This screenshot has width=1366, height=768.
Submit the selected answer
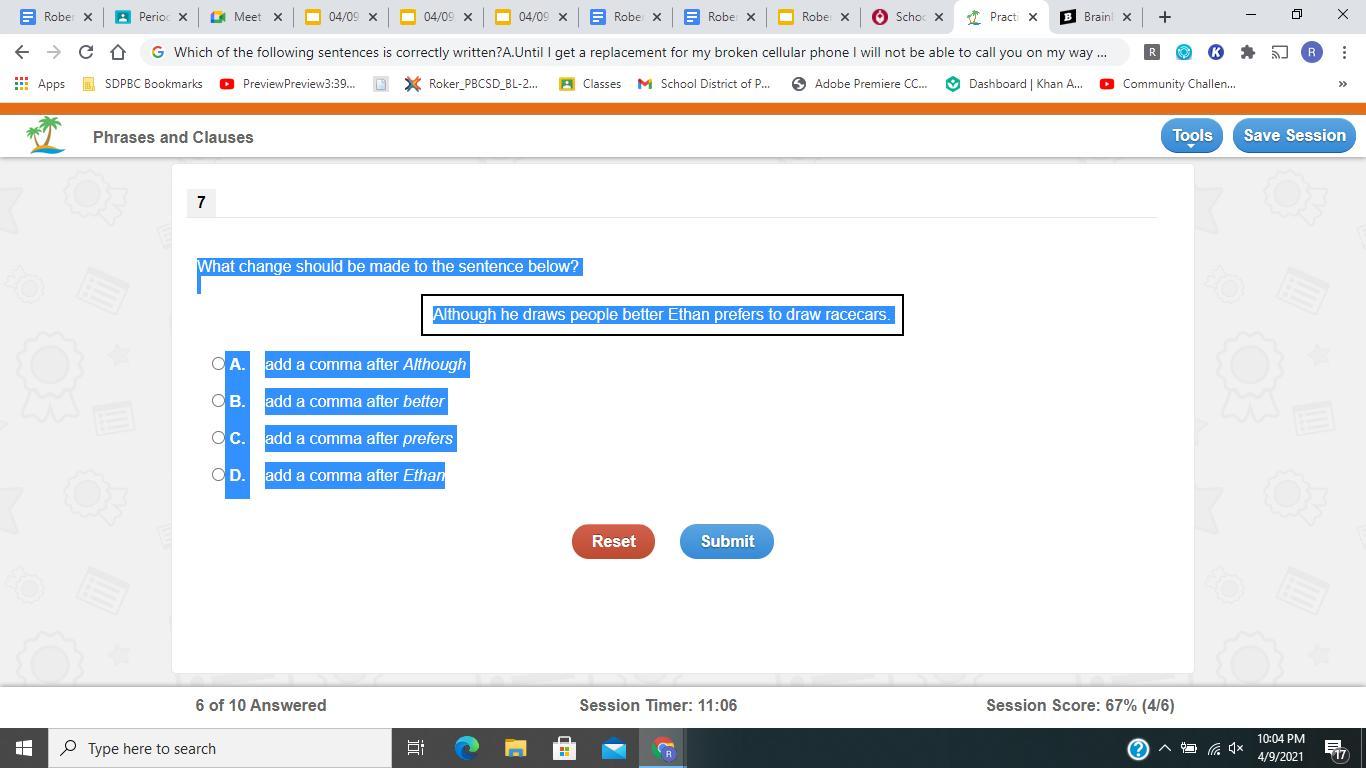click(x=726, y=541)
